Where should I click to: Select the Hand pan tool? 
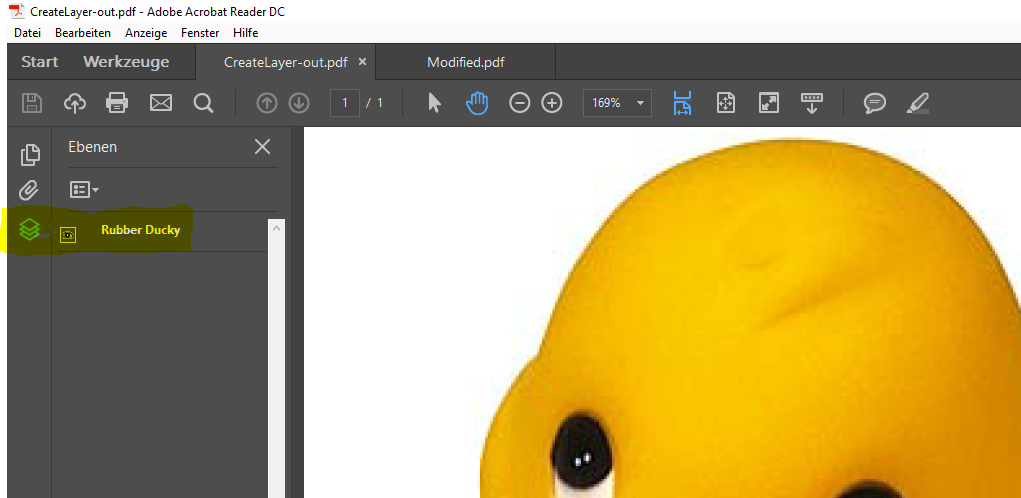pos(477,103)
